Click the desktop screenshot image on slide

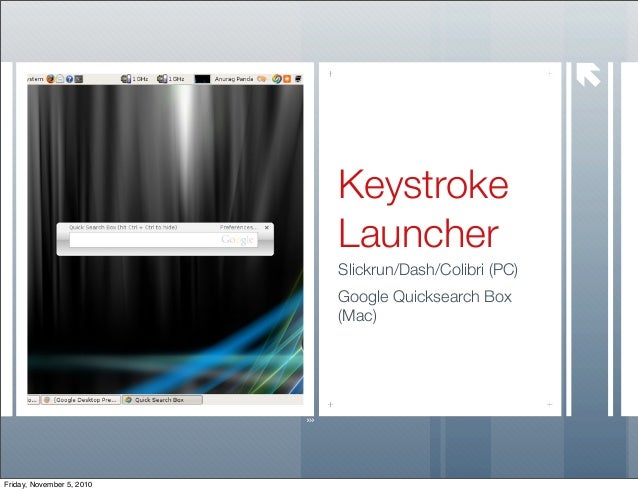[165, 239]
